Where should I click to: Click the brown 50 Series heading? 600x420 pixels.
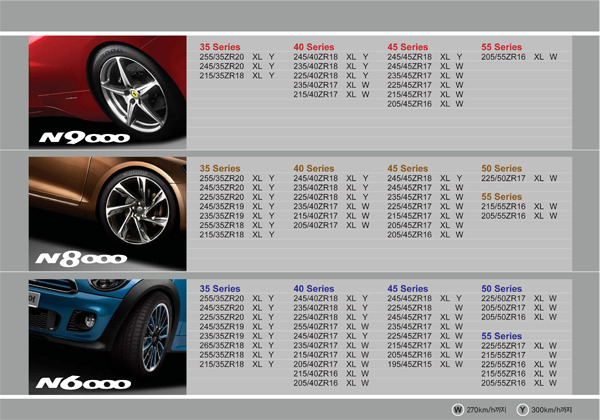coord(502,168)
